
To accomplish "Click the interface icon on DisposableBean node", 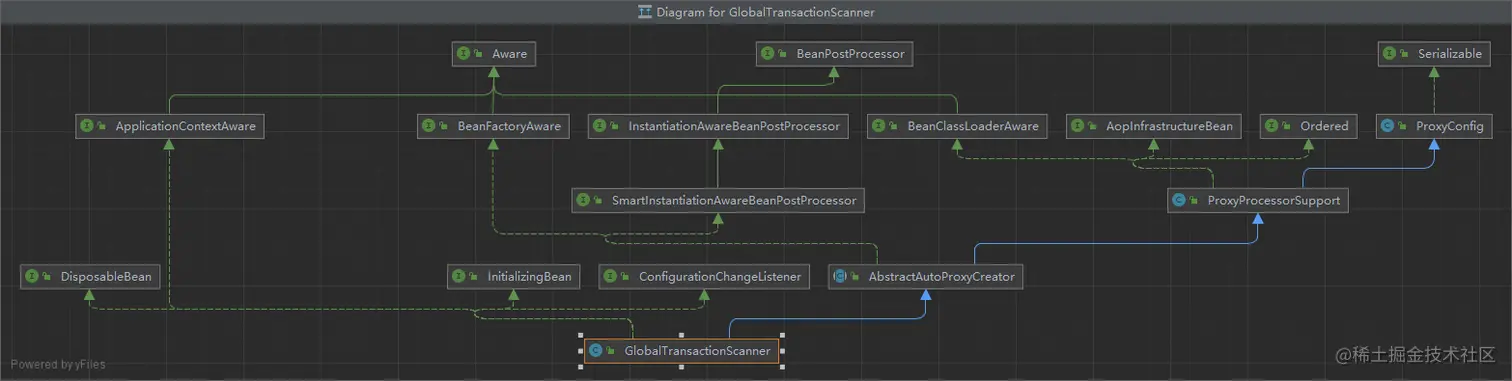I will tap(32, 276).
